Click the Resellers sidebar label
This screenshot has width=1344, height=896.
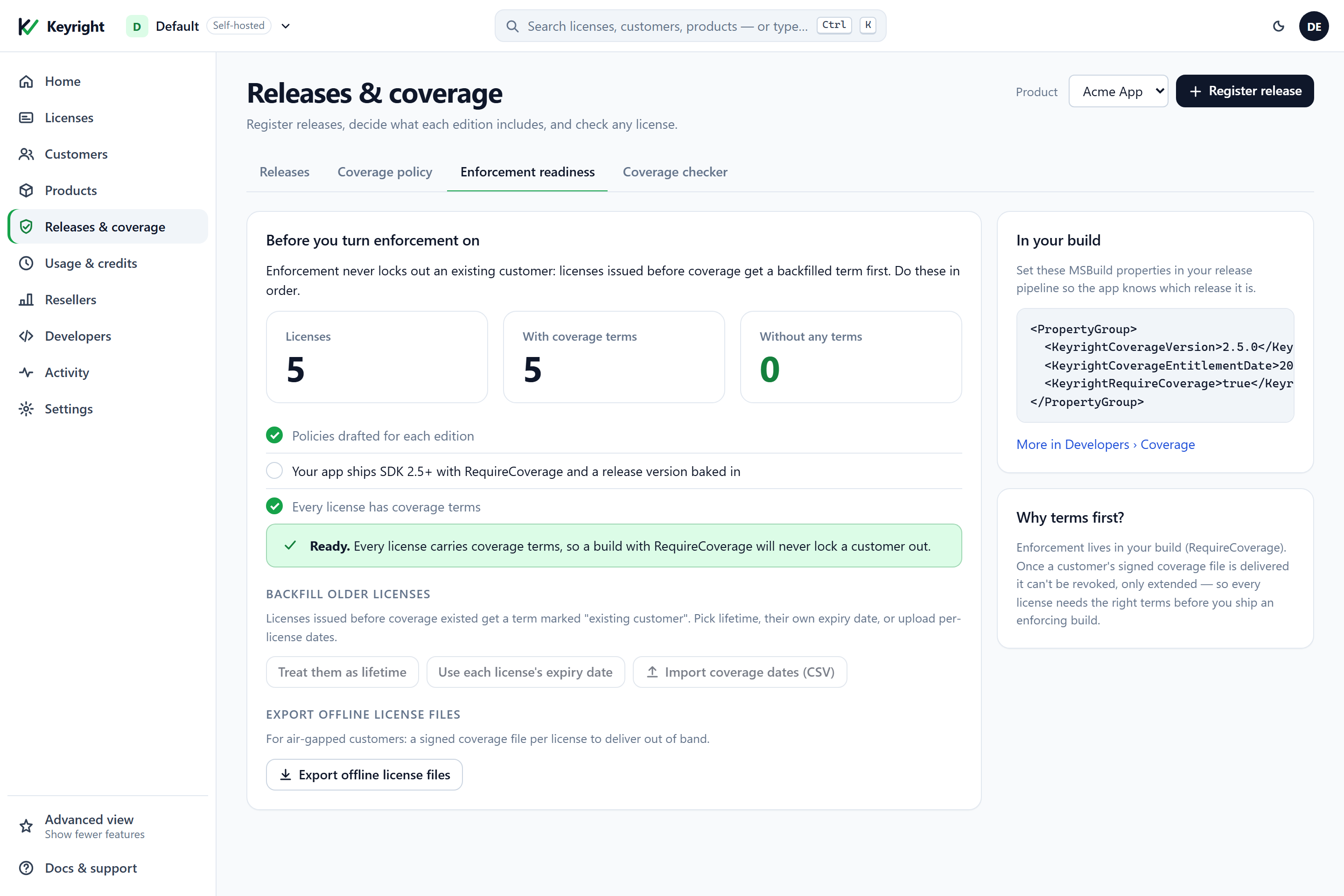[x=71, y=300]
